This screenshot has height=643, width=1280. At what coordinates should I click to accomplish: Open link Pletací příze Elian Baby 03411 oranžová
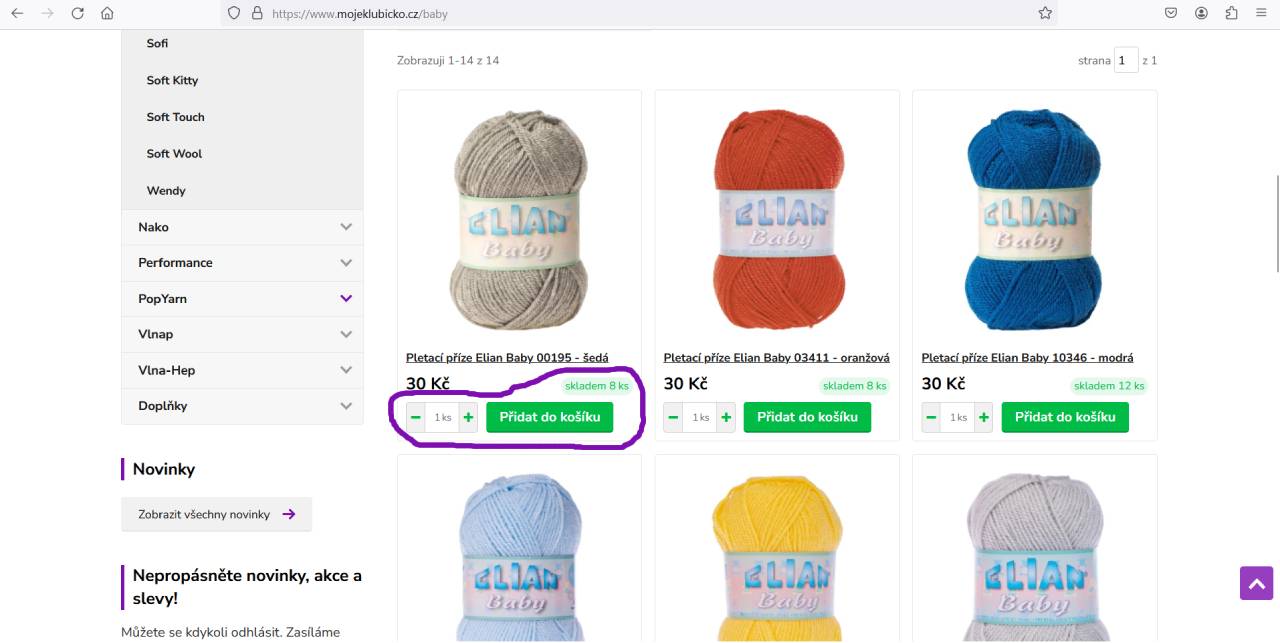click(776, 357)
